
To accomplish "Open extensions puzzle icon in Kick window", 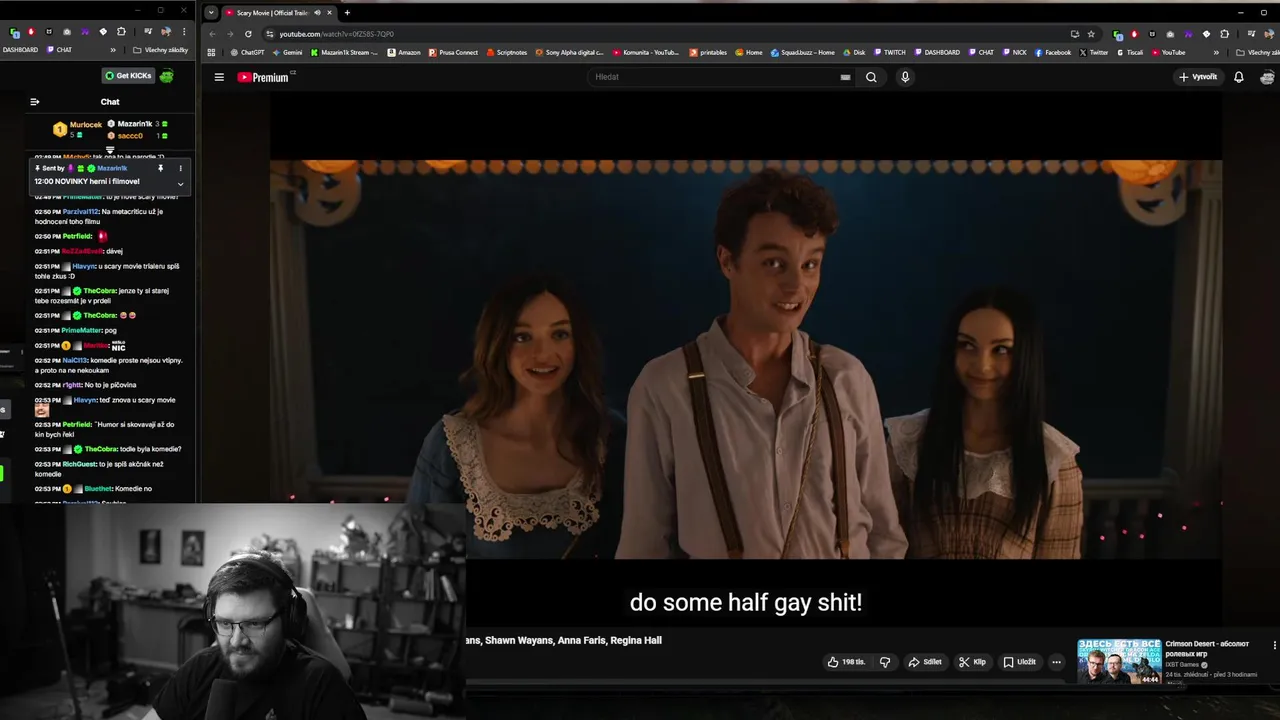I will (121, 32).
